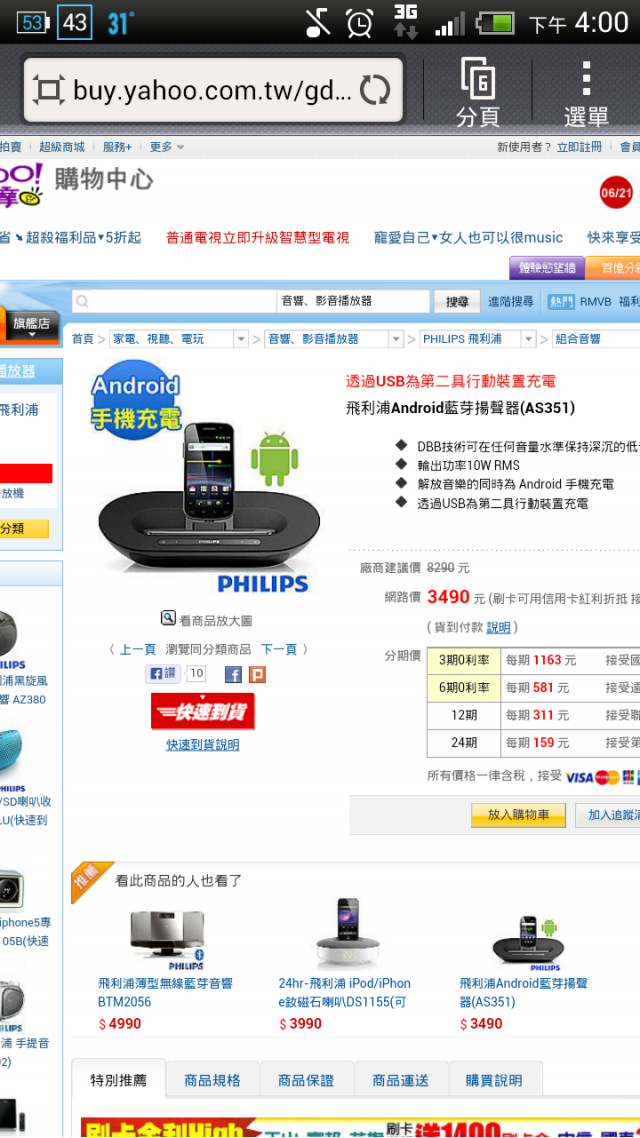This screenshot has width=640, height=1138.
Task: Click the 搜尋 search button
Action: pyautogui.click(x=457, y=301)
